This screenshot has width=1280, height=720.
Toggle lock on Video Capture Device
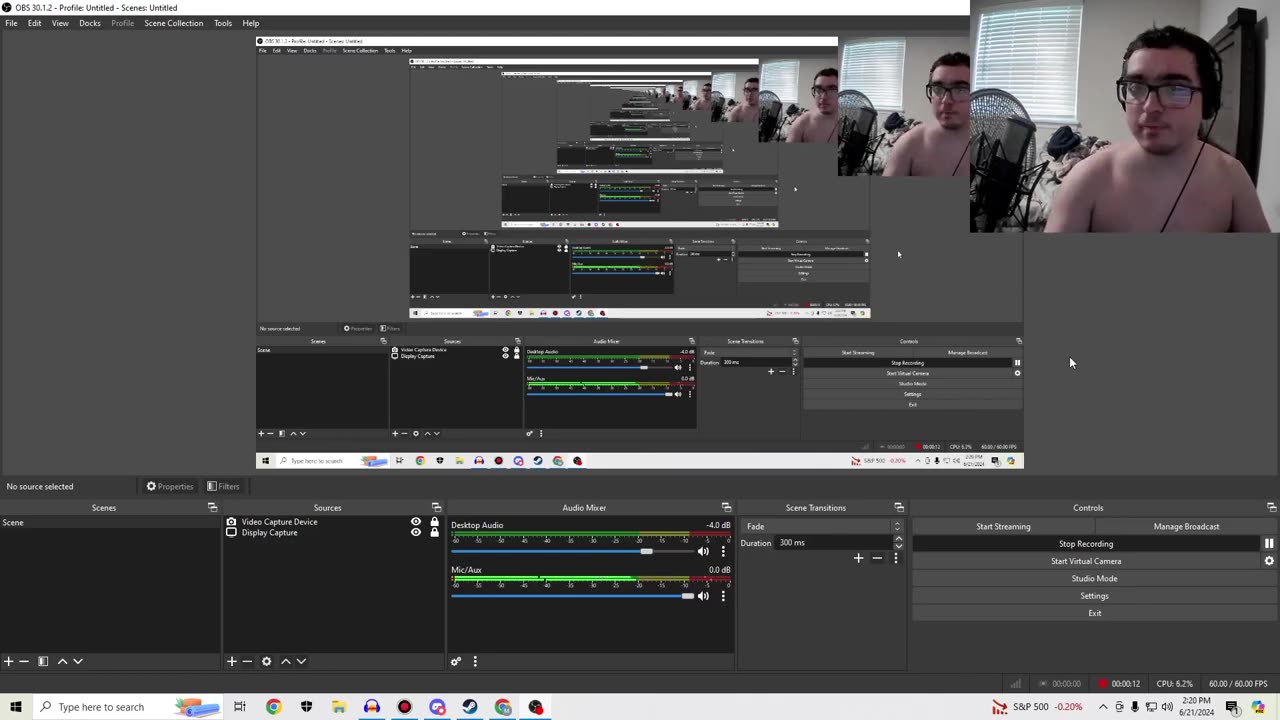click(434, 522)
